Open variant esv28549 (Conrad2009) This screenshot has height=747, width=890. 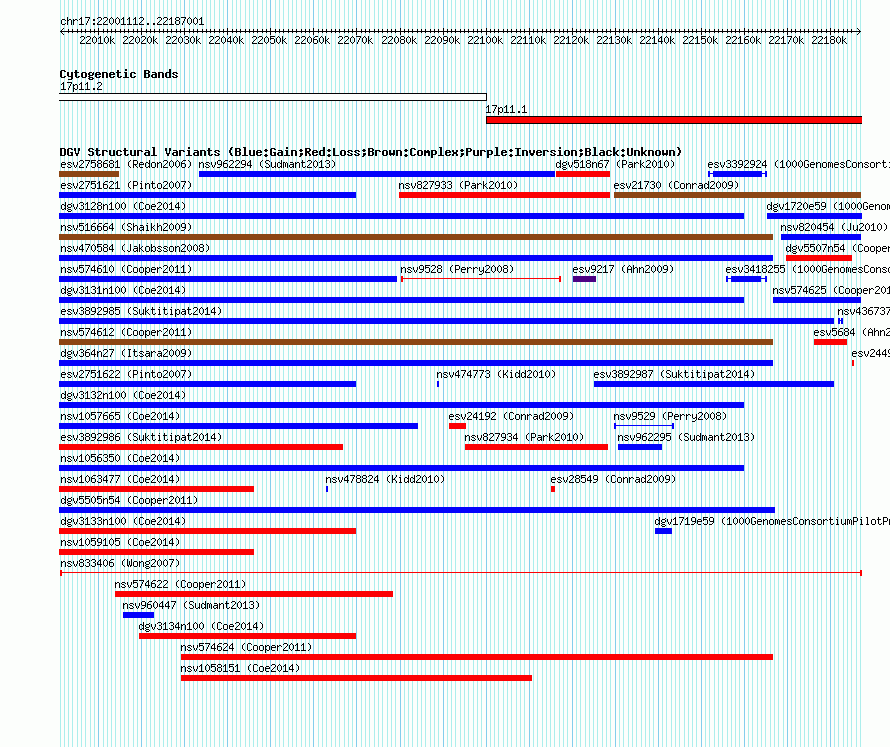(x=613, y=480)
